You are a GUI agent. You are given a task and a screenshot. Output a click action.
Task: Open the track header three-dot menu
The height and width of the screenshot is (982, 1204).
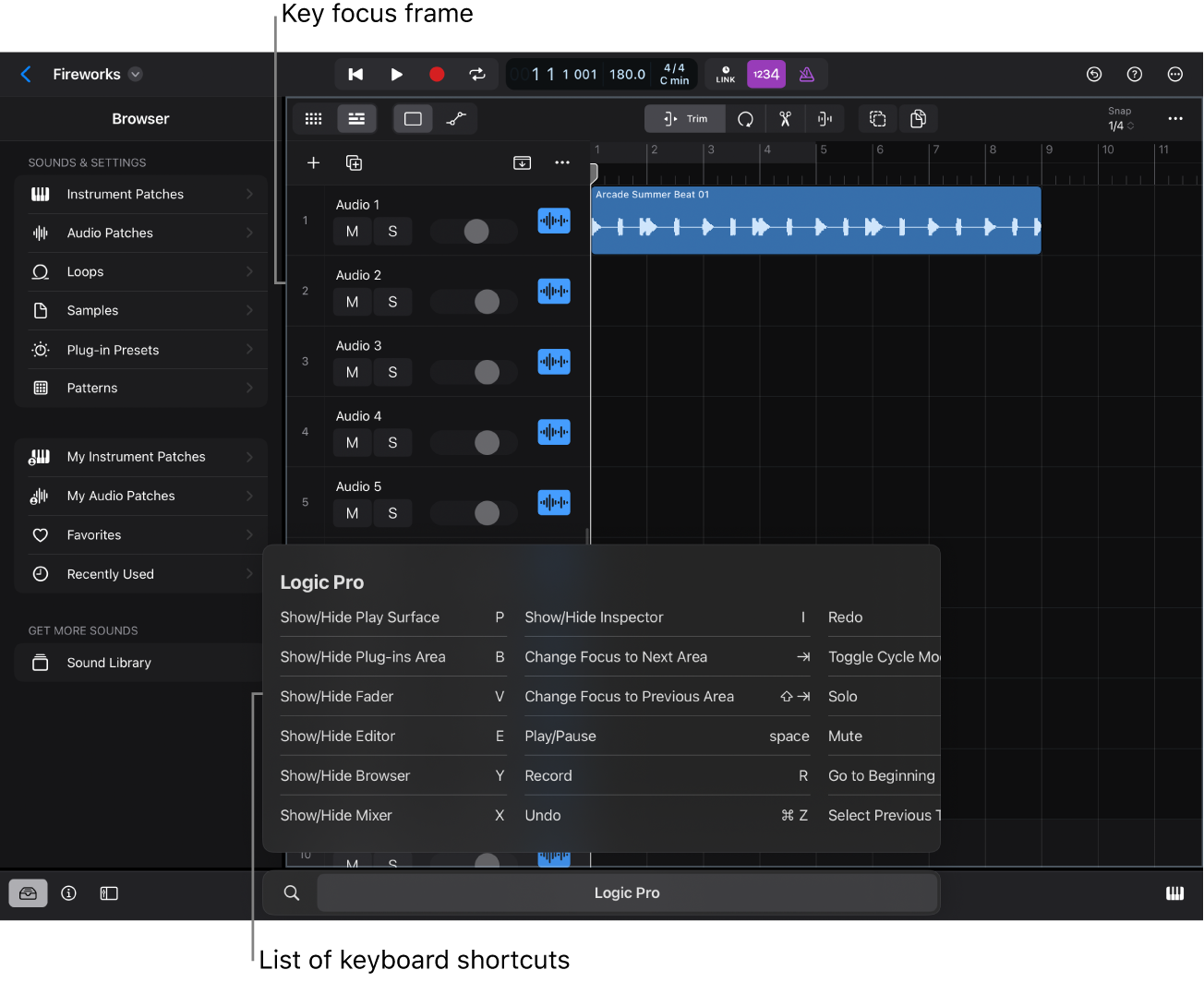(x=562, y=163)
